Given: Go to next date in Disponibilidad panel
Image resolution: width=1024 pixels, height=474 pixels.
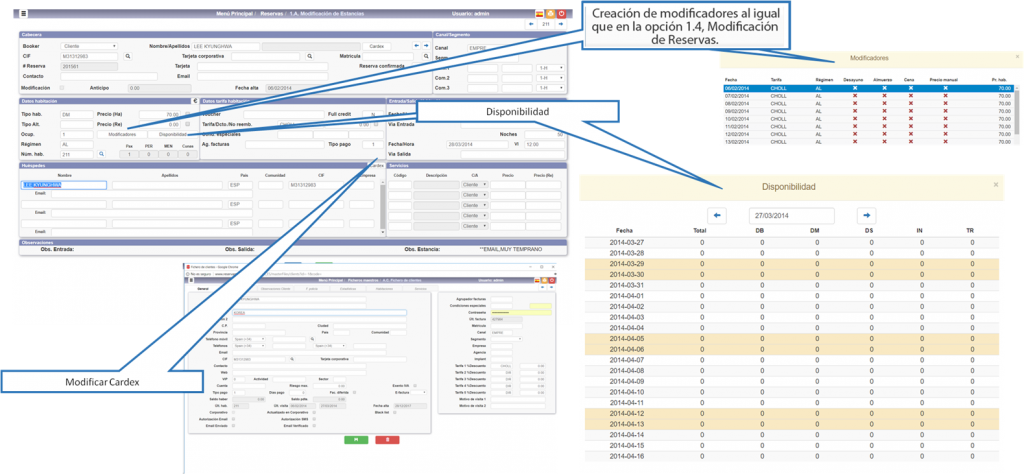Looking at the screenshot, I should [x=866, y=215].
